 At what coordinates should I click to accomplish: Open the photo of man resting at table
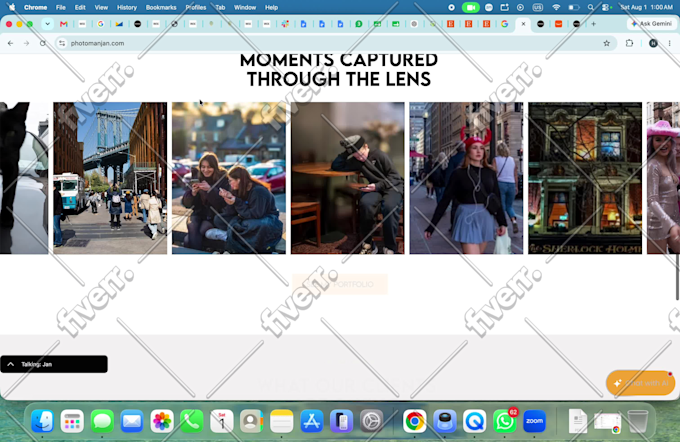click(348, 178)
